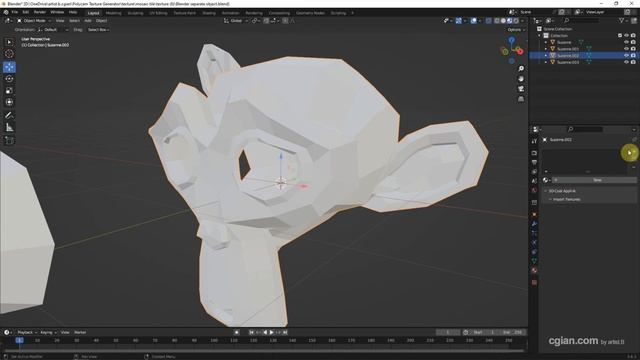Select the Select Box tool in the toolbar
Viewport: 640px width, 360px height.
9,42
